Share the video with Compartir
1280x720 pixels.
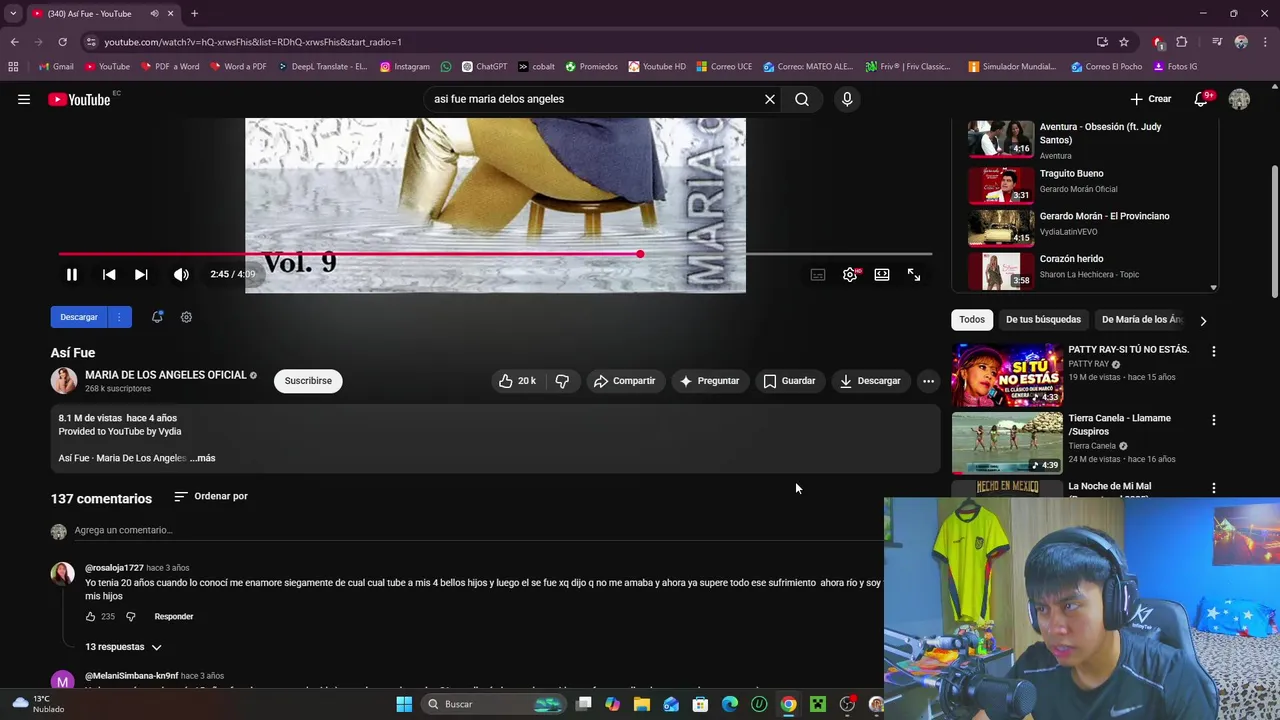point(624,381)
